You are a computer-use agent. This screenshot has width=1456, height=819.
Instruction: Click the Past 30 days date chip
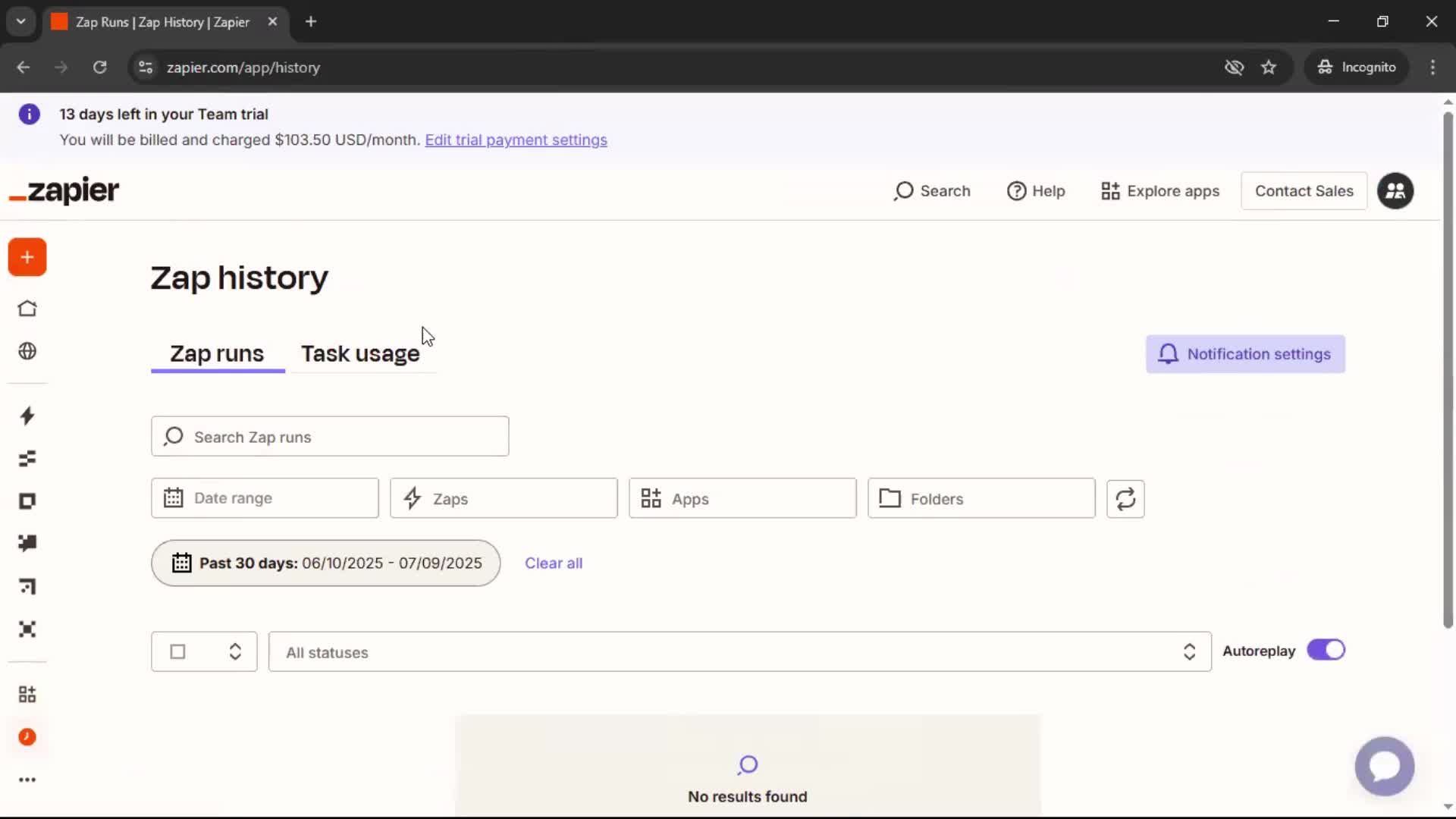[x=325, y=563]
